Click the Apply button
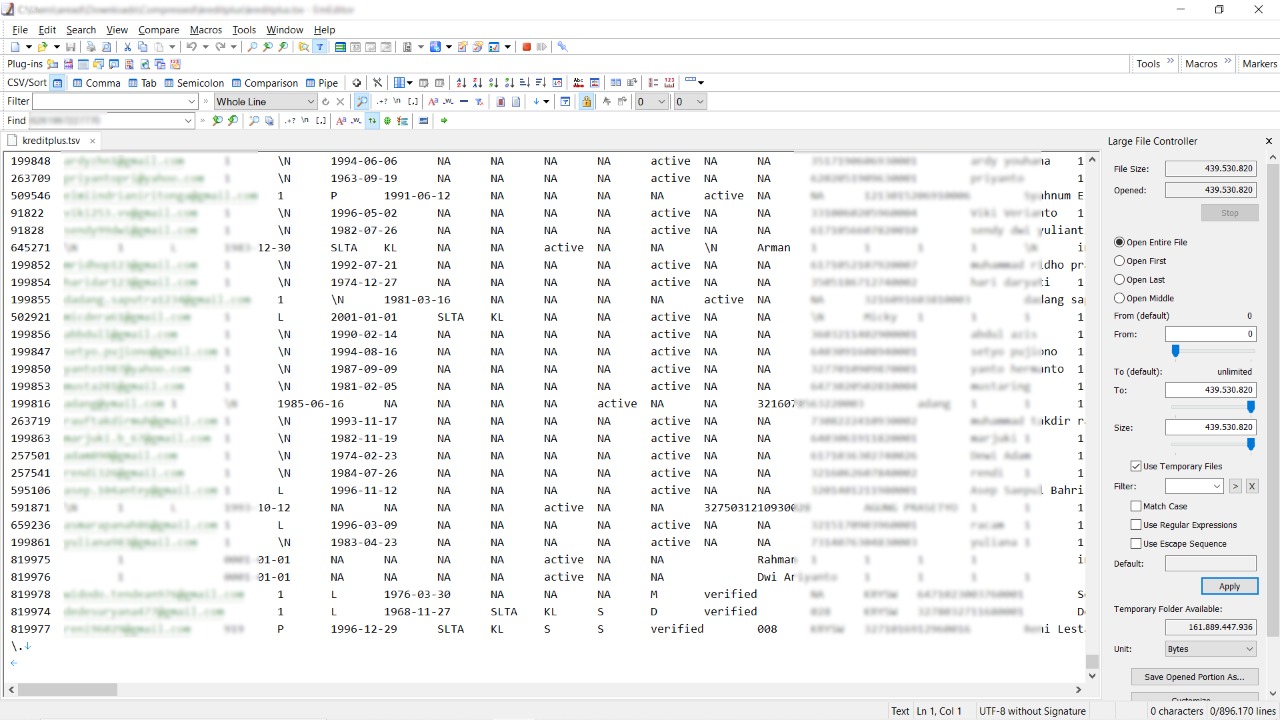The image size is (1280, 720). coord(1229,587)
